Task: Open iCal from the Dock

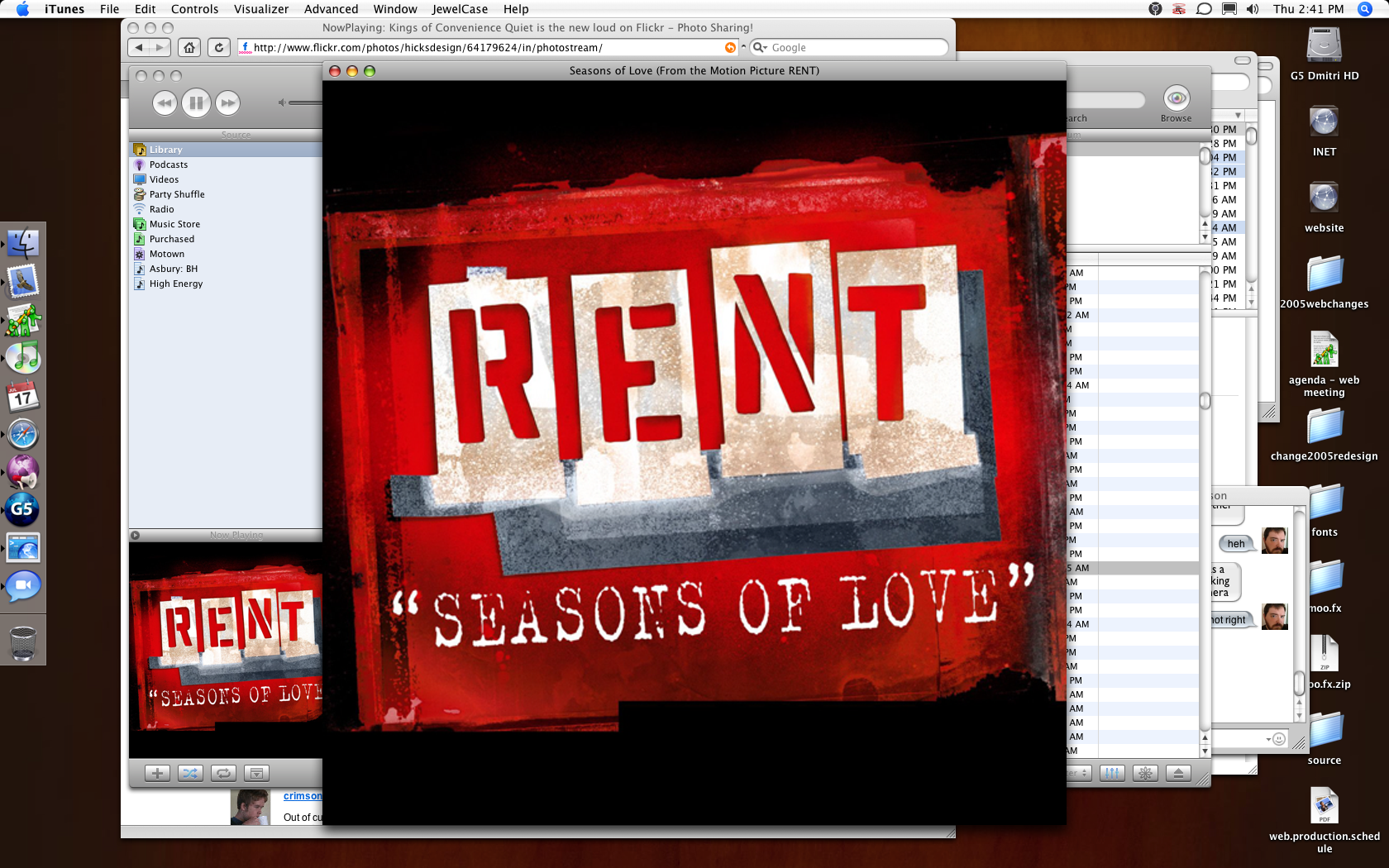Action: [x=23, y=396]
